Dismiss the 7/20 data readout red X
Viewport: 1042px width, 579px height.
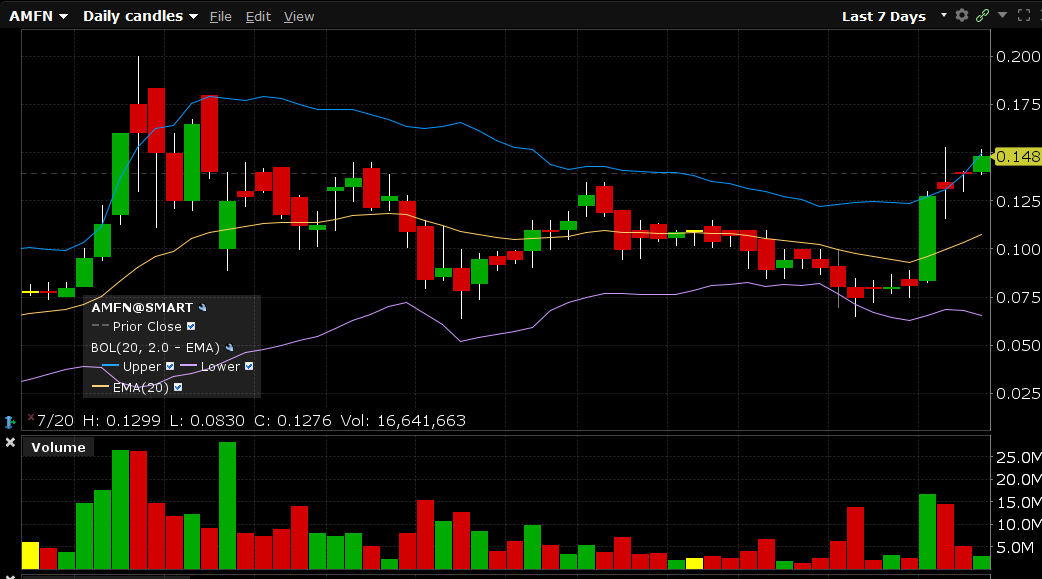coord(31,417)
